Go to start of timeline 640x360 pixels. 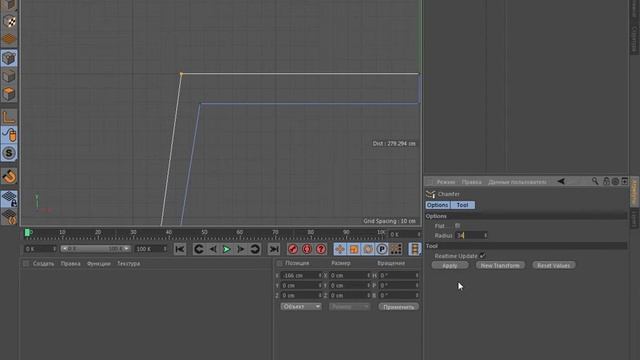[x=180, y=249]
